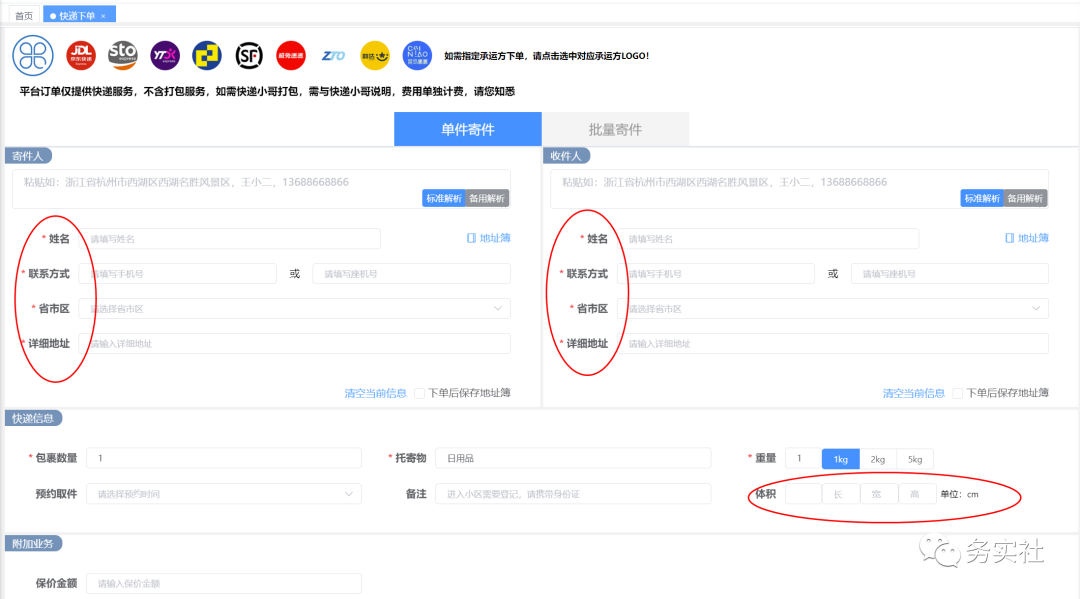Select the yellow 韵达 carrier logo
1080x599 pixels.
[375, 55]
